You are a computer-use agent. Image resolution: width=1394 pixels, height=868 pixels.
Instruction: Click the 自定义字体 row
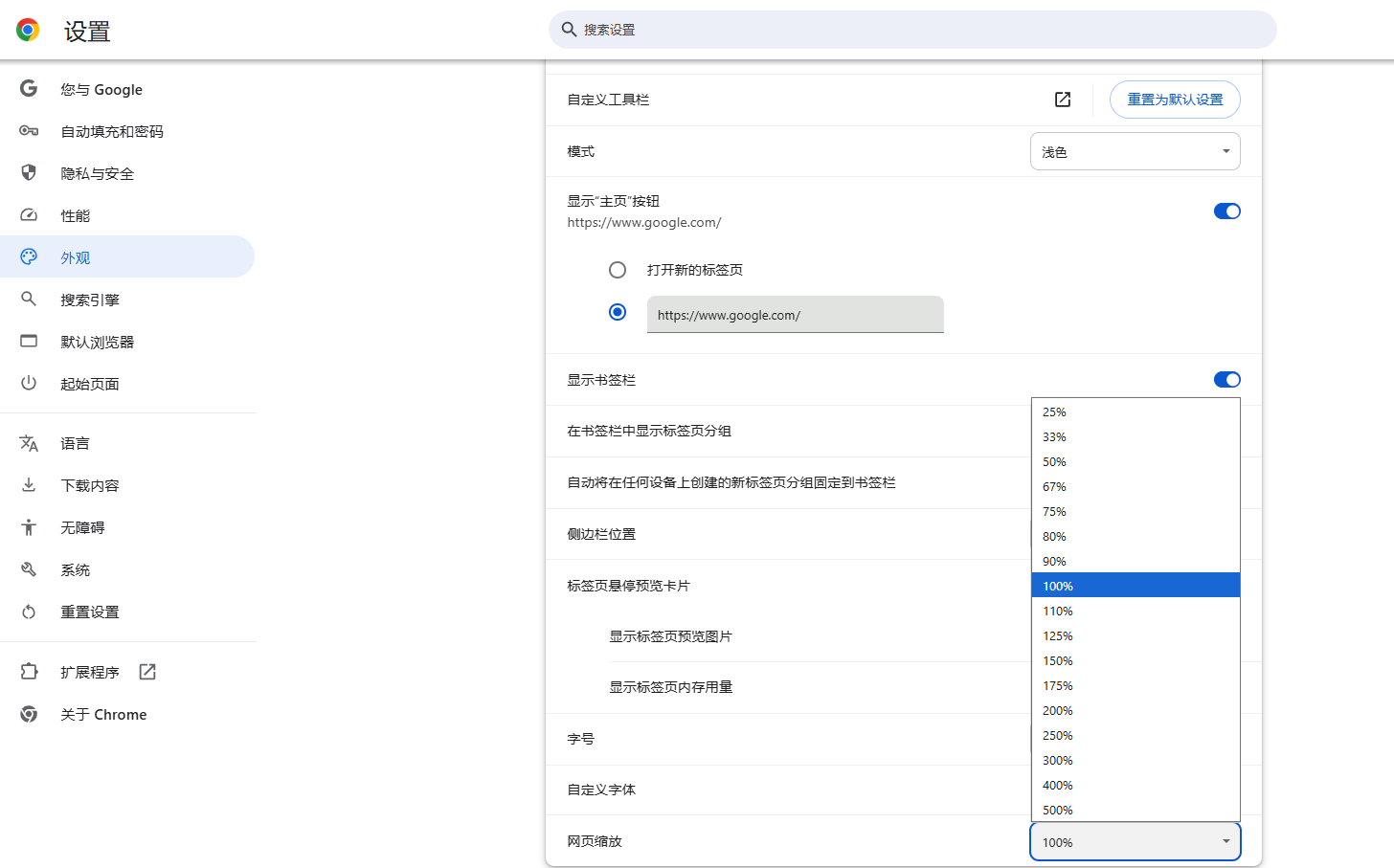click(904, 790)
